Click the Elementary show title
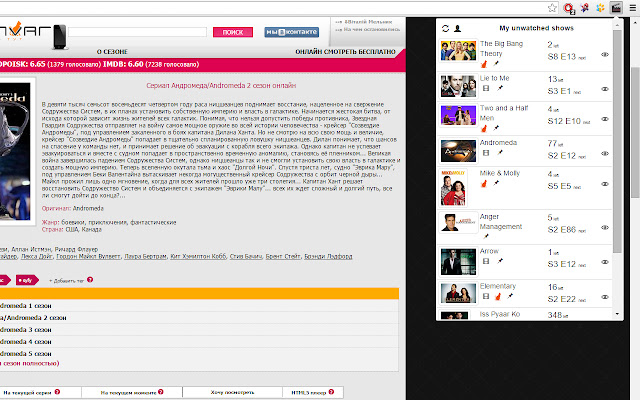Viewport: 640px width, 400px height. point(498,286)
